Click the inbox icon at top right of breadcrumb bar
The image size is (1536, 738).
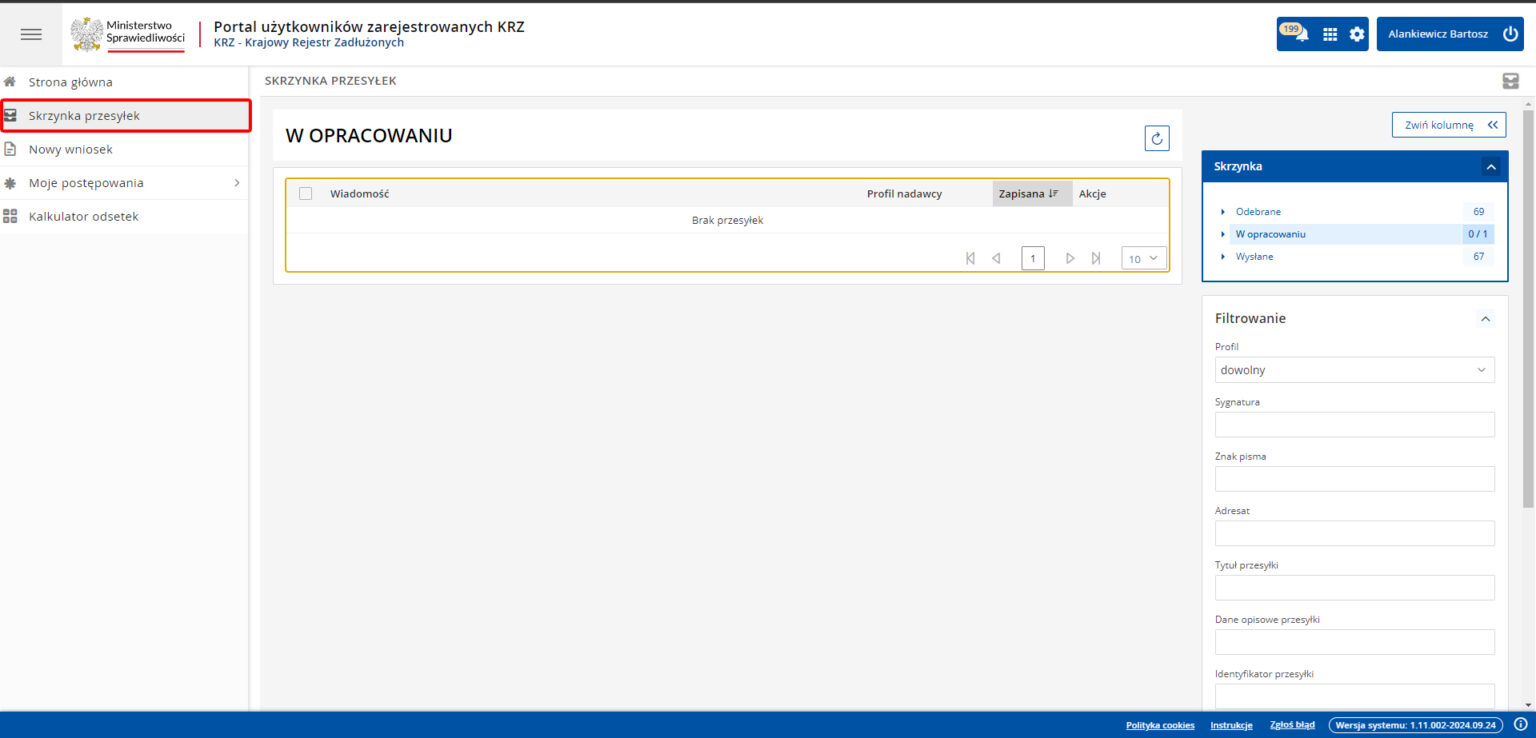pos(1510,81)
